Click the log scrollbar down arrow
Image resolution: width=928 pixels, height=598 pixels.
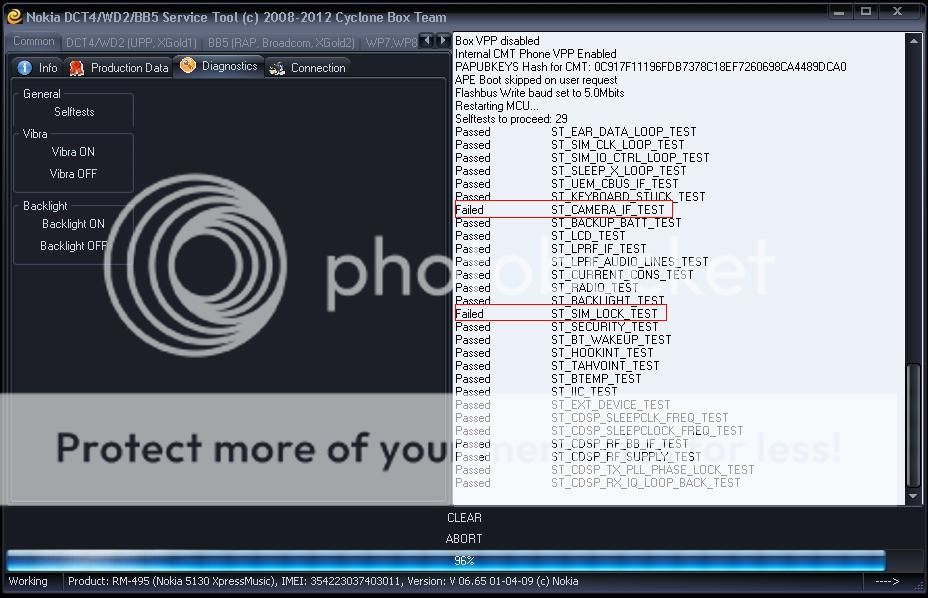914,496
